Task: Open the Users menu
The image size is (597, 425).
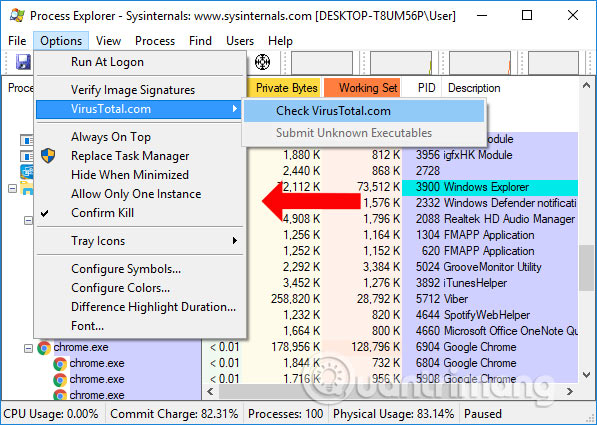Action: (240, 41)
